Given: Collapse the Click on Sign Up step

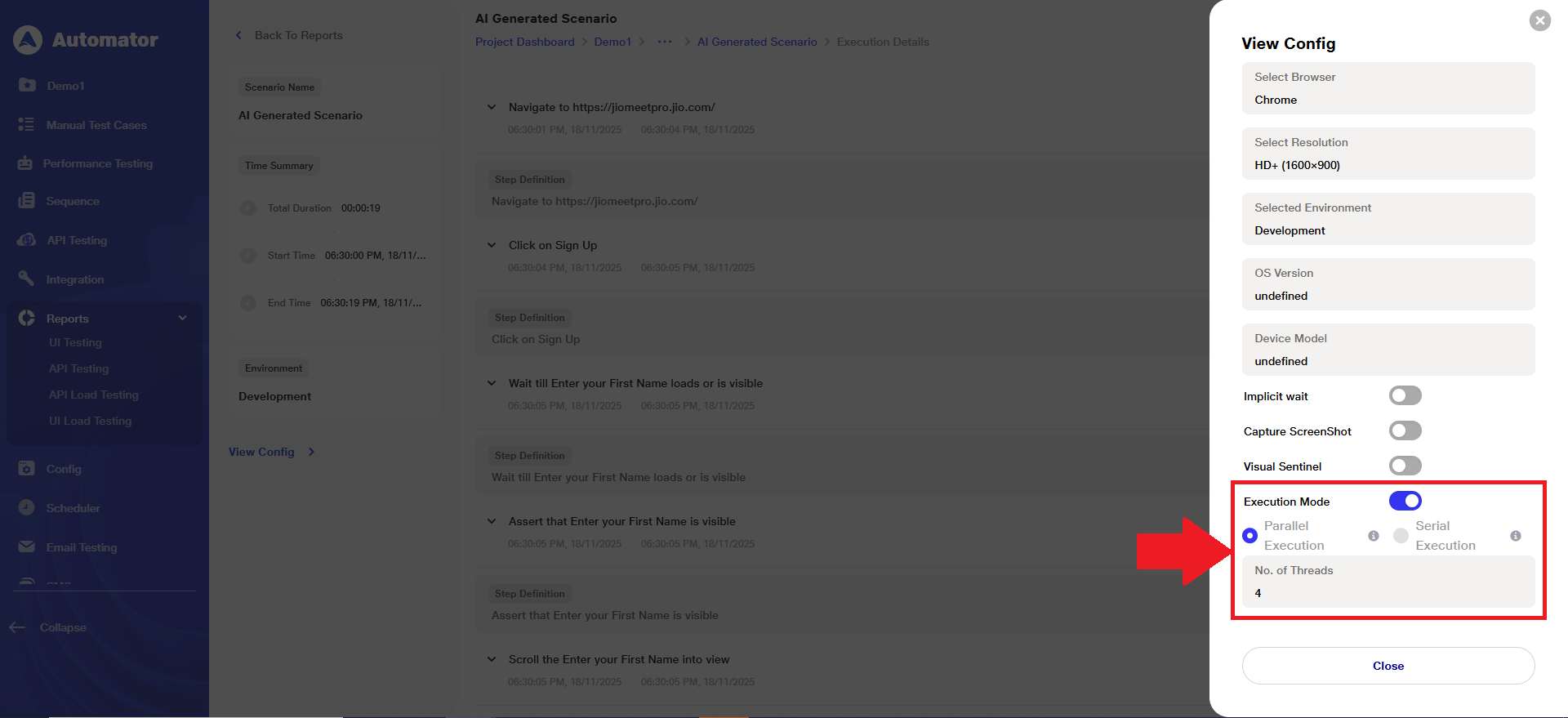Looking at the screenshot, I should click(492, 245).
